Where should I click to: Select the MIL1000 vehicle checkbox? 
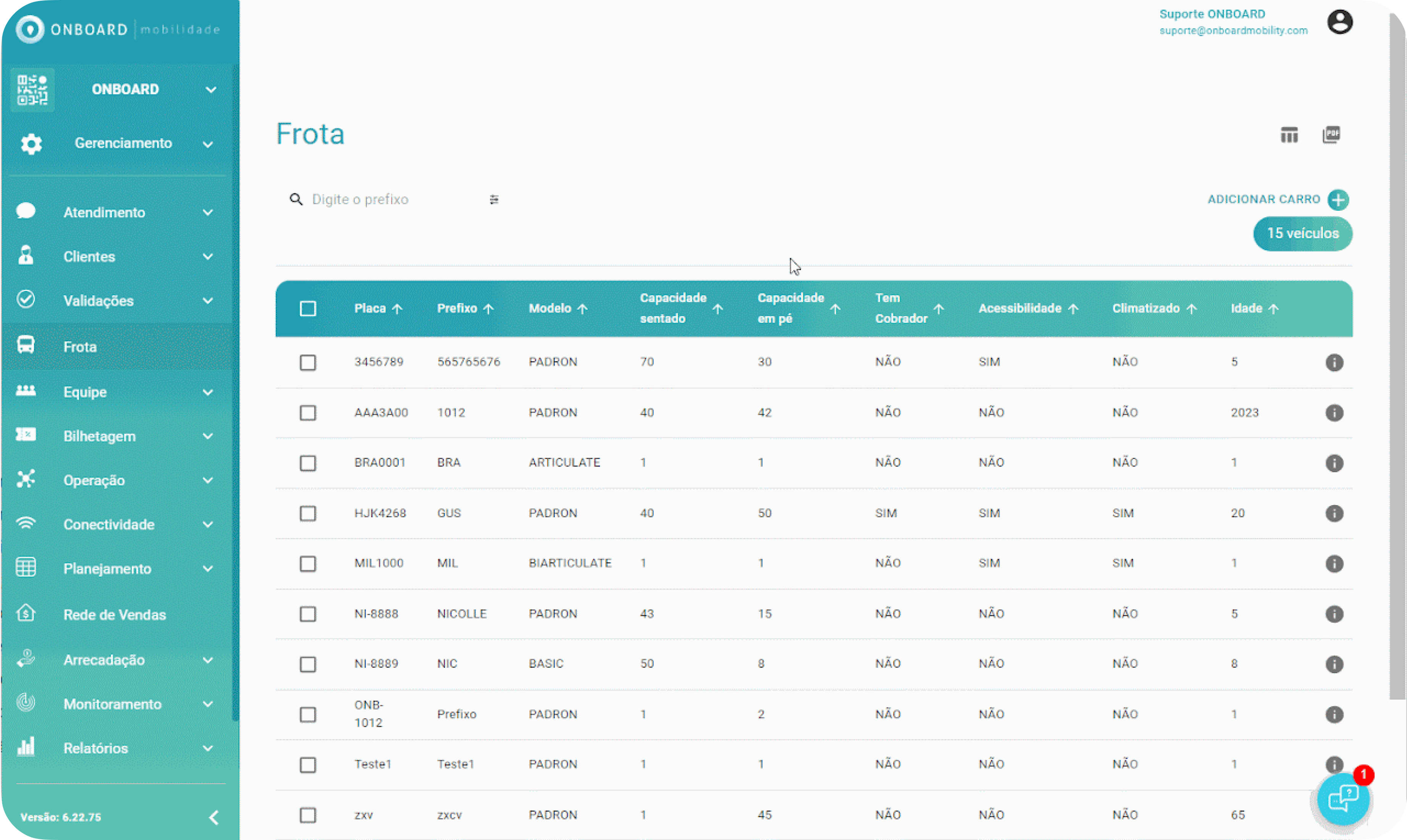point(308,564)
